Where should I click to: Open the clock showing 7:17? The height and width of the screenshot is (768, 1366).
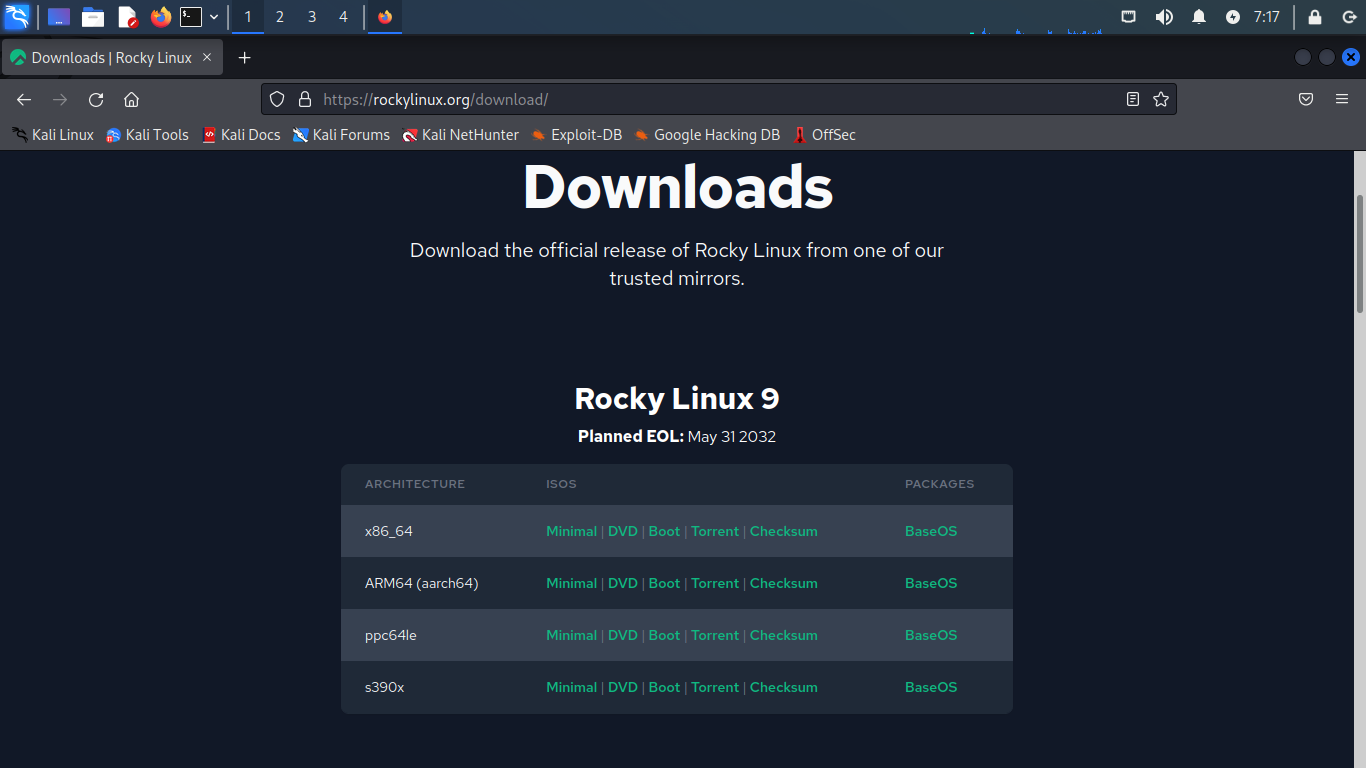(x=1267, y=17)
